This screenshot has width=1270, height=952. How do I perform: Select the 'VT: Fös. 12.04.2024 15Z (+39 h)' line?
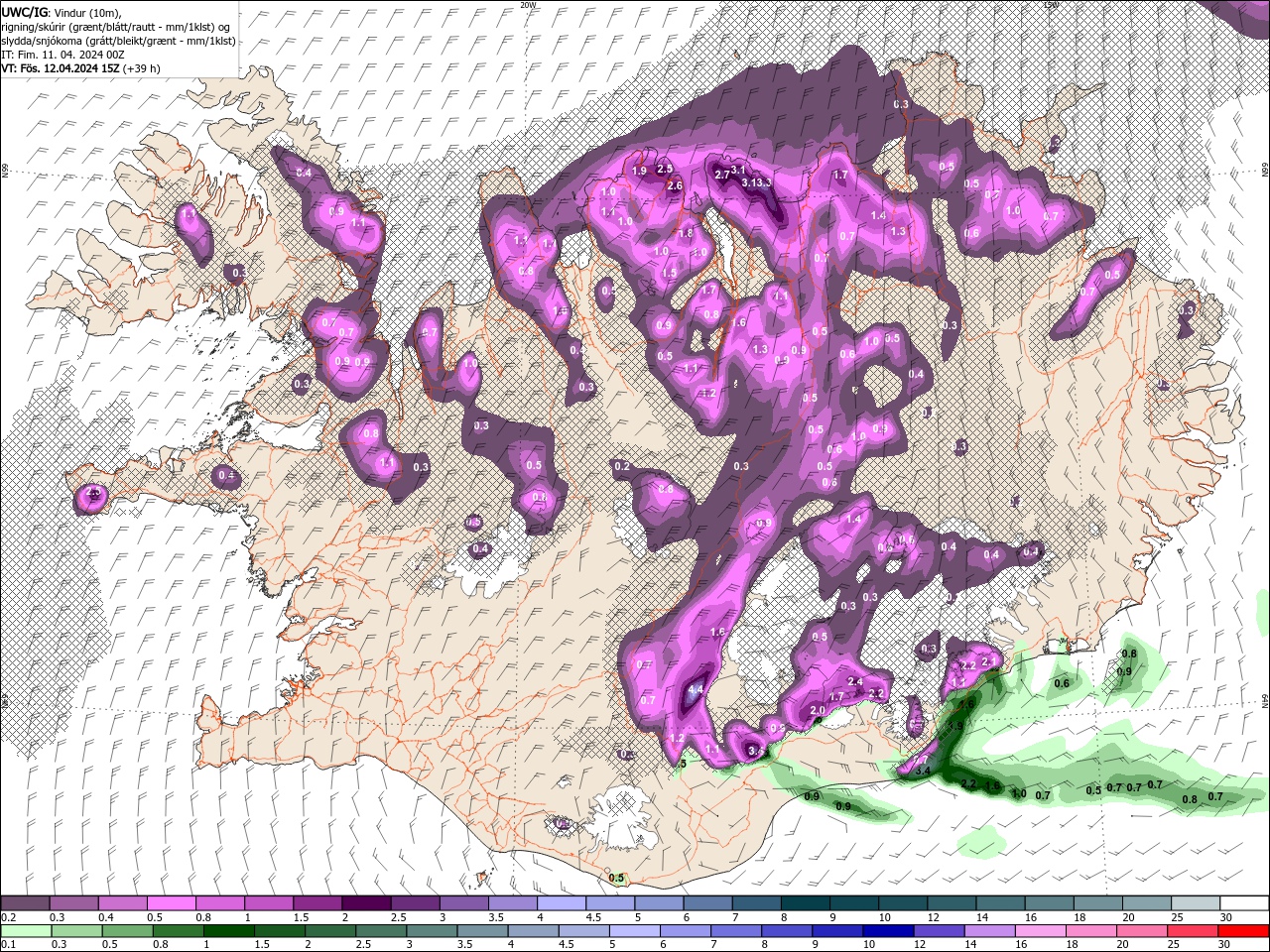(x=80, y=68)
